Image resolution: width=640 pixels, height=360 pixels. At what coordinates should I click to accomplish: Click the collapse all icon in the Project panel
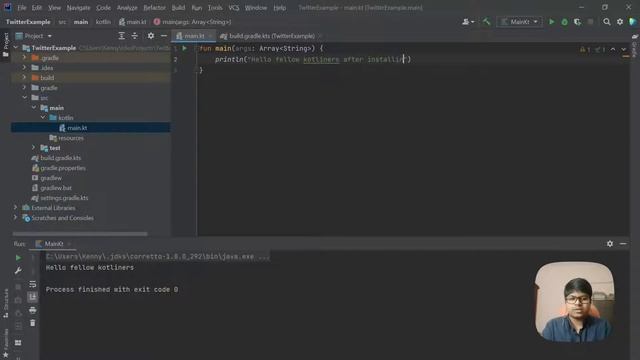(135, 36)
